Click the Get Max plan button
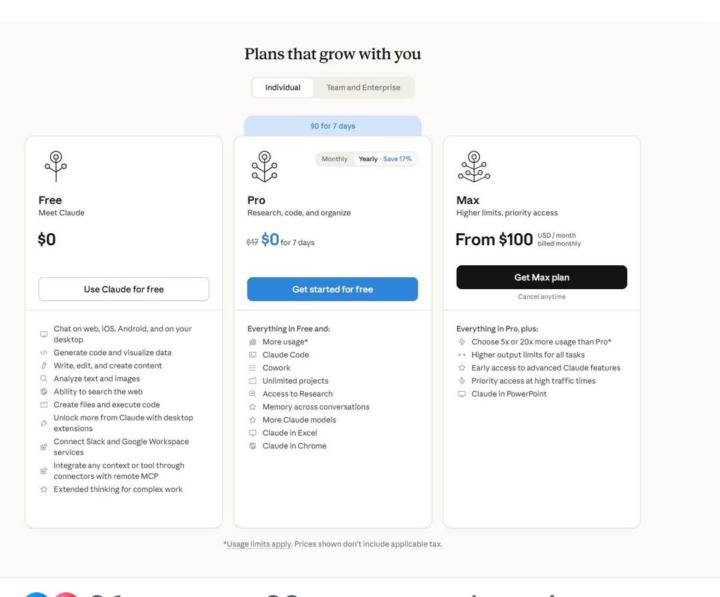This screenshot has height=597, width=720. coord(541,277)
